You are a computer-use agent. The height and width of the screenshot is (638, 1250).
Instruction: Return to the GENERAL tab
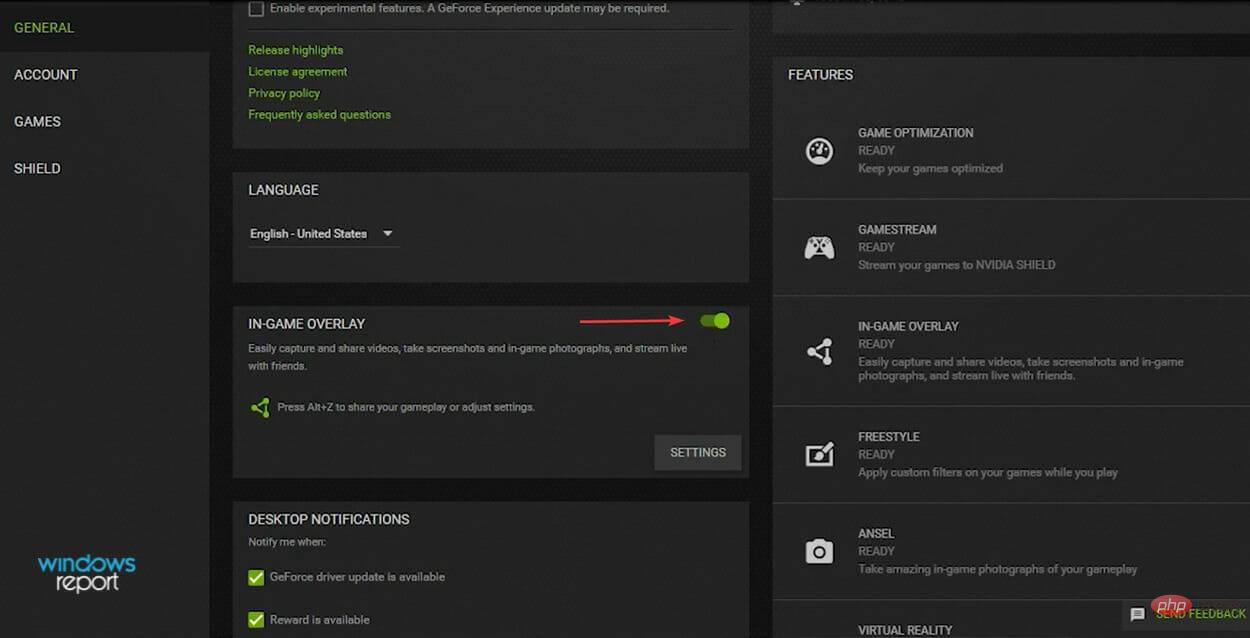click(x=43, y=27)
